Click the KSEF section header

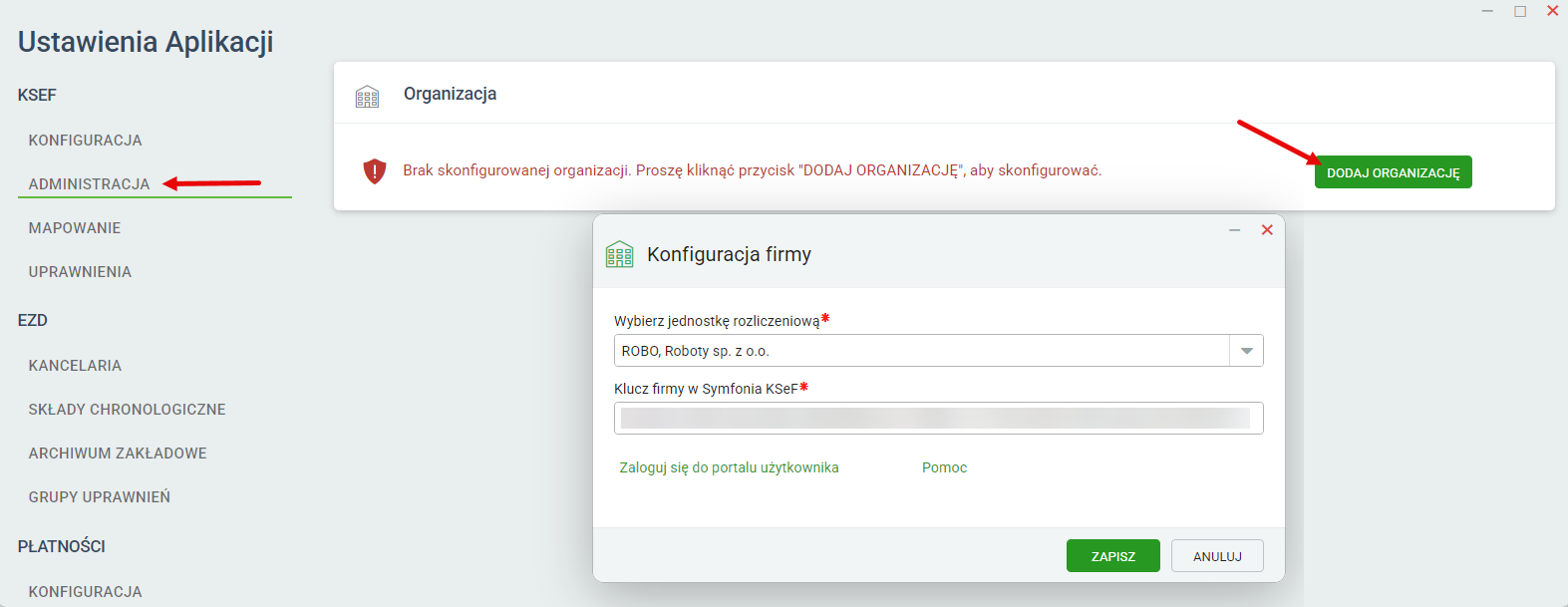coord(37,96)
